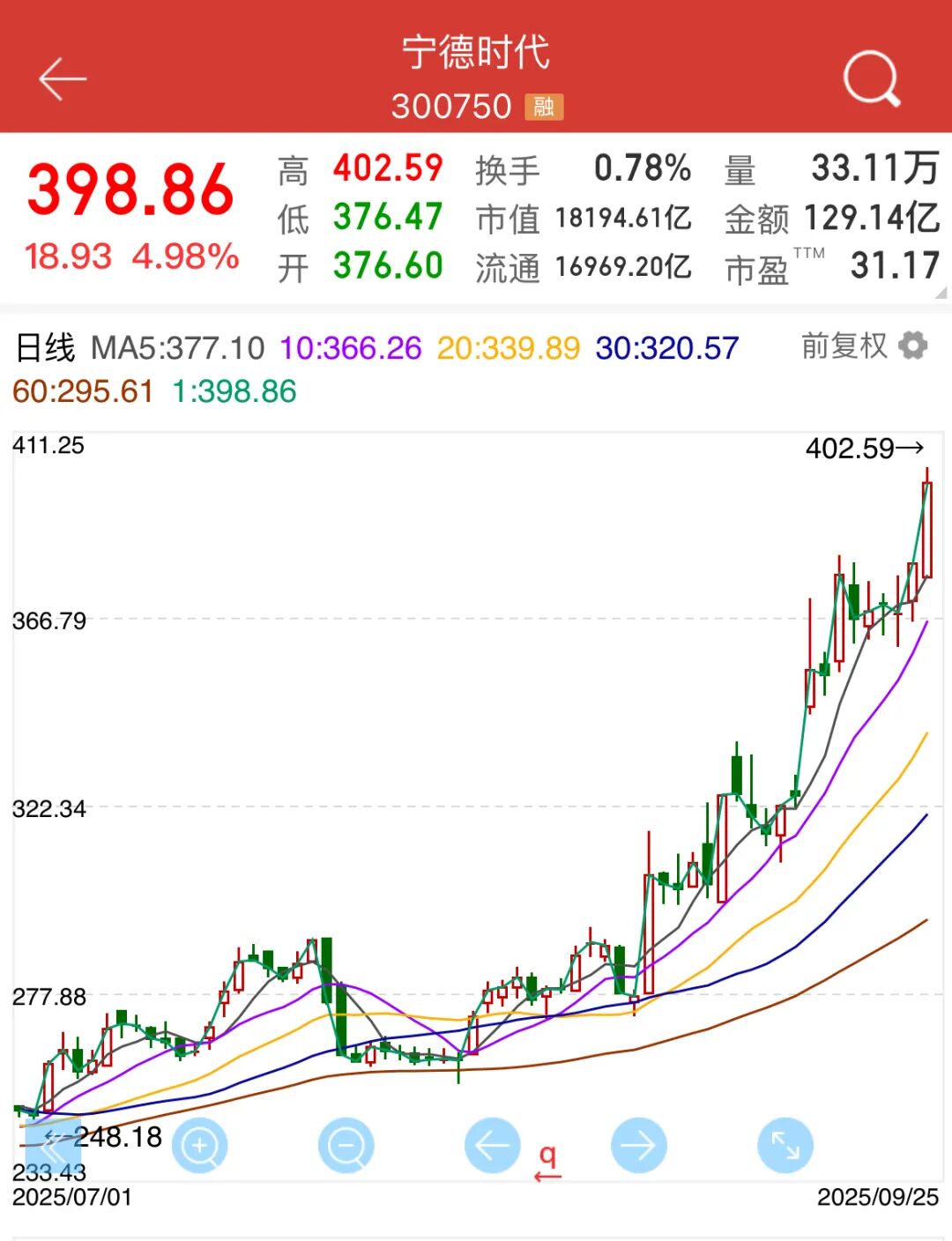Tap market cap 18194.61亿
Viewport: 952px width, 1241px height.
pyautogui.click(x=623, y=218)
